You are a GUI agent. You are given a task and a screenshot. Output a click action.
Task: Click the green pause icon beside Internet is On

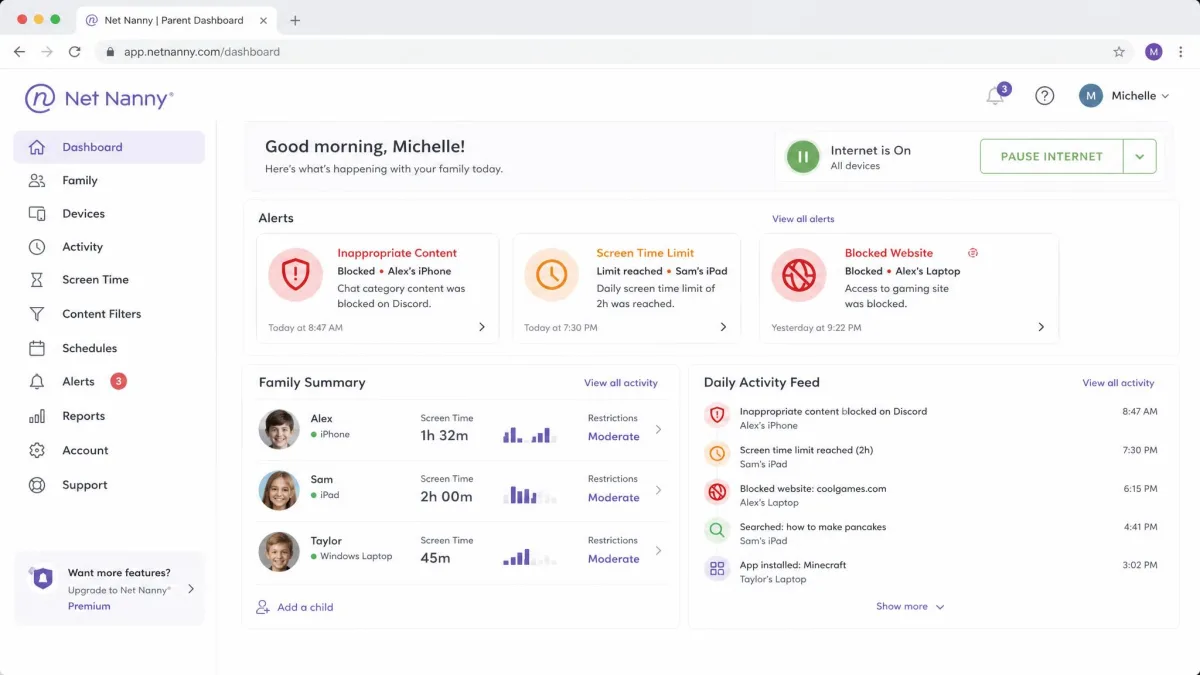802,157
